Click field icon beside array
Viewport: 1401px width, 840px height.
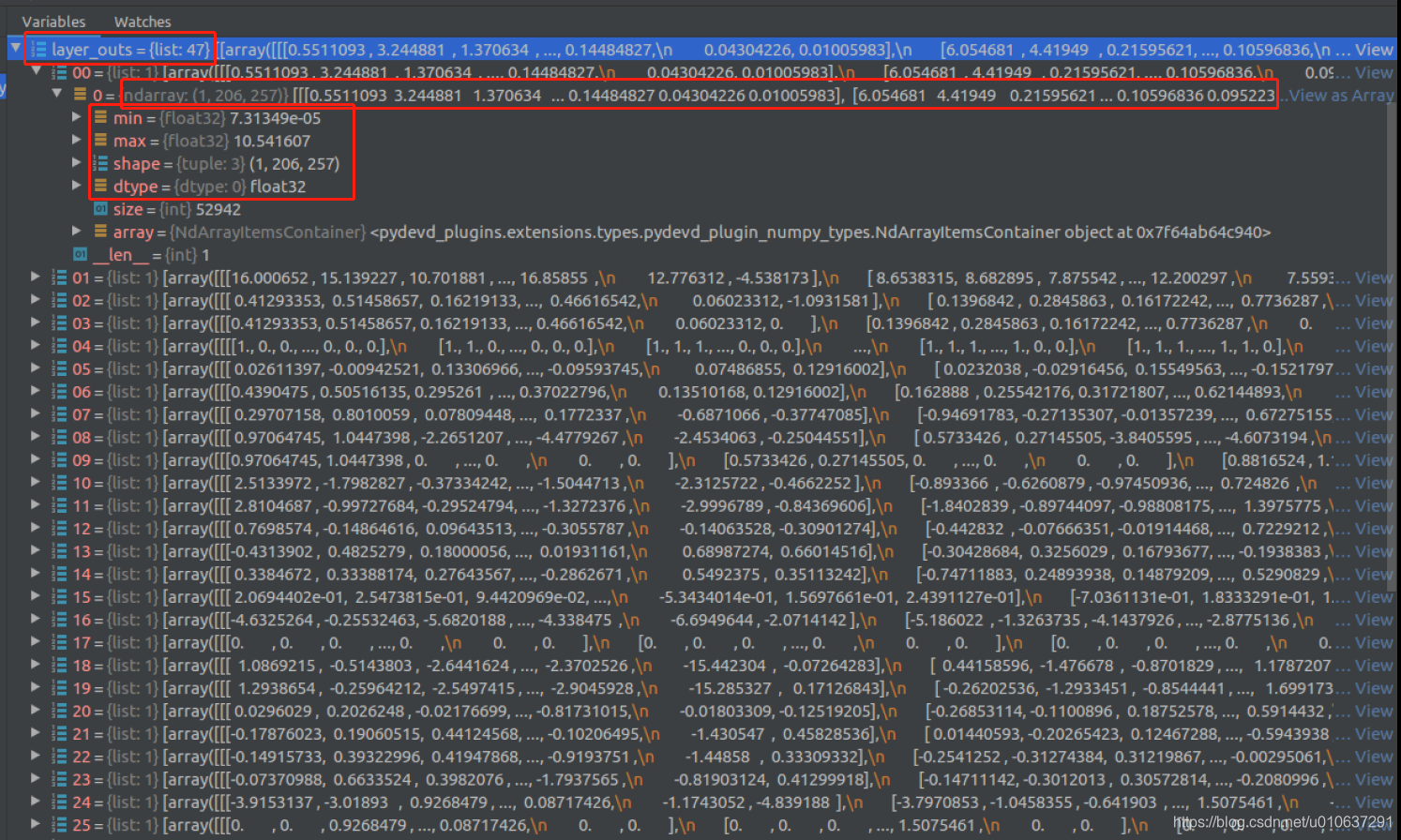[100, 232]
